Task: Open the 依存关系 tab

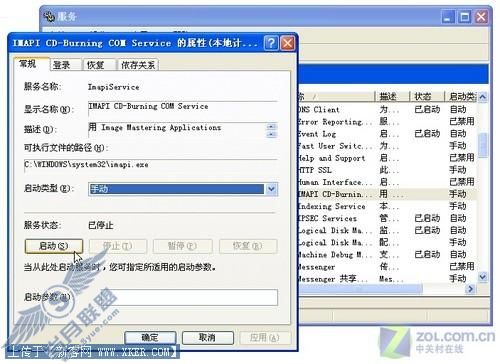Action: 138,65
